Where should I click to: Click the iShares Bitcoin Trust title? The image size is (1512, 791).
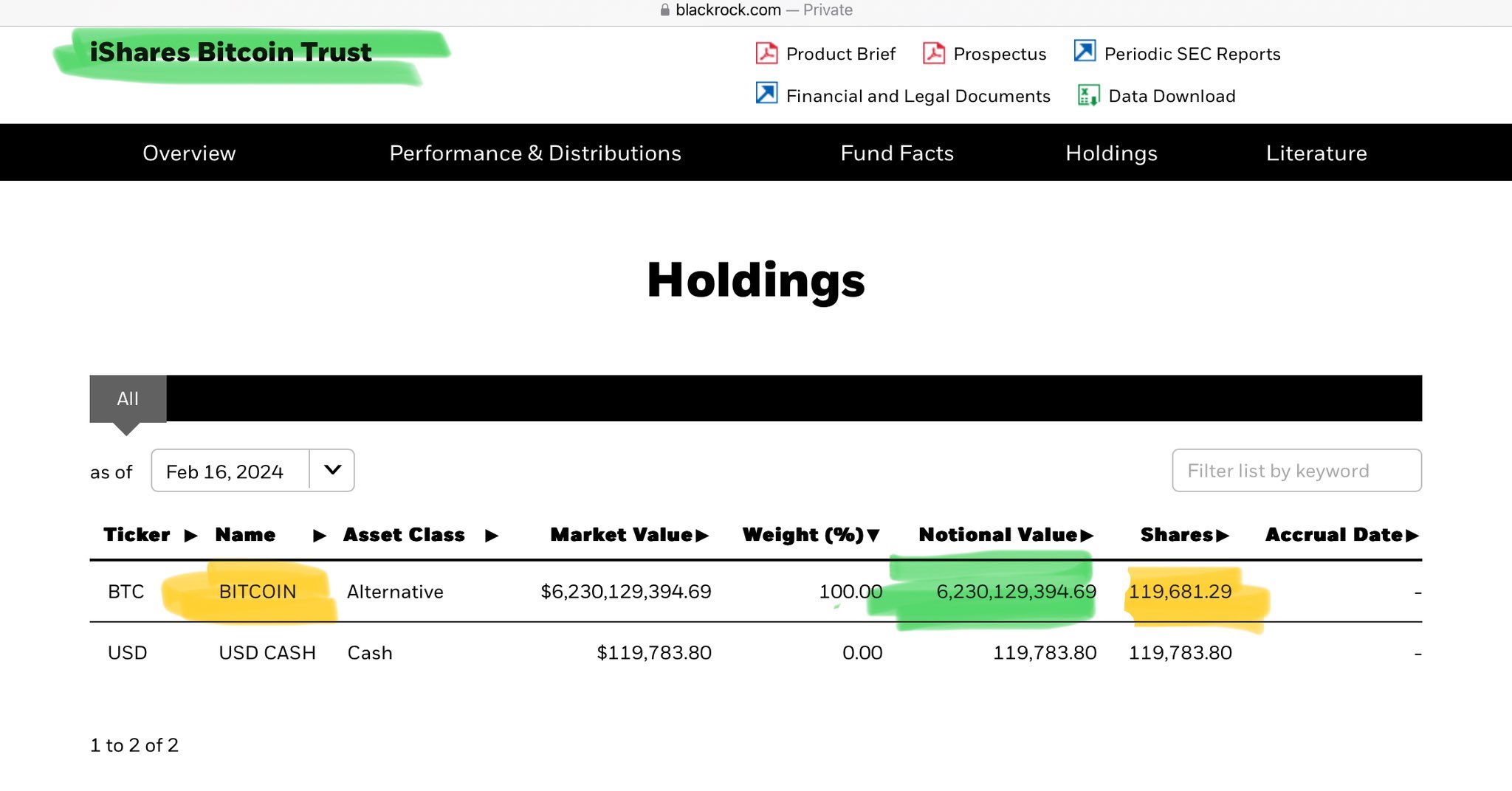pyautogui.click(x=230, y=52)
